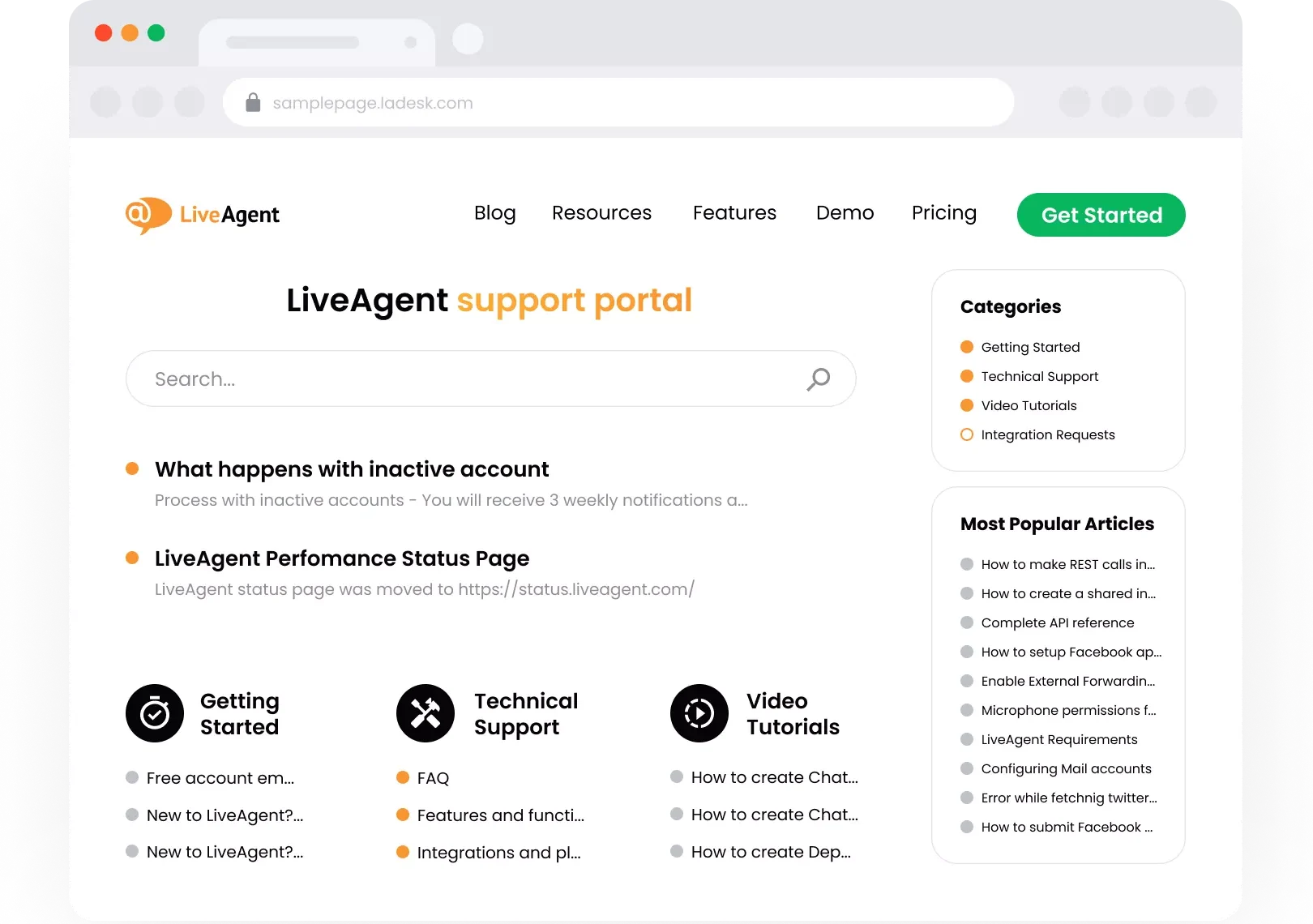Select Video Tutorials in Categories
Viewport: 1313px width, 924px height.
point(1029,405)
